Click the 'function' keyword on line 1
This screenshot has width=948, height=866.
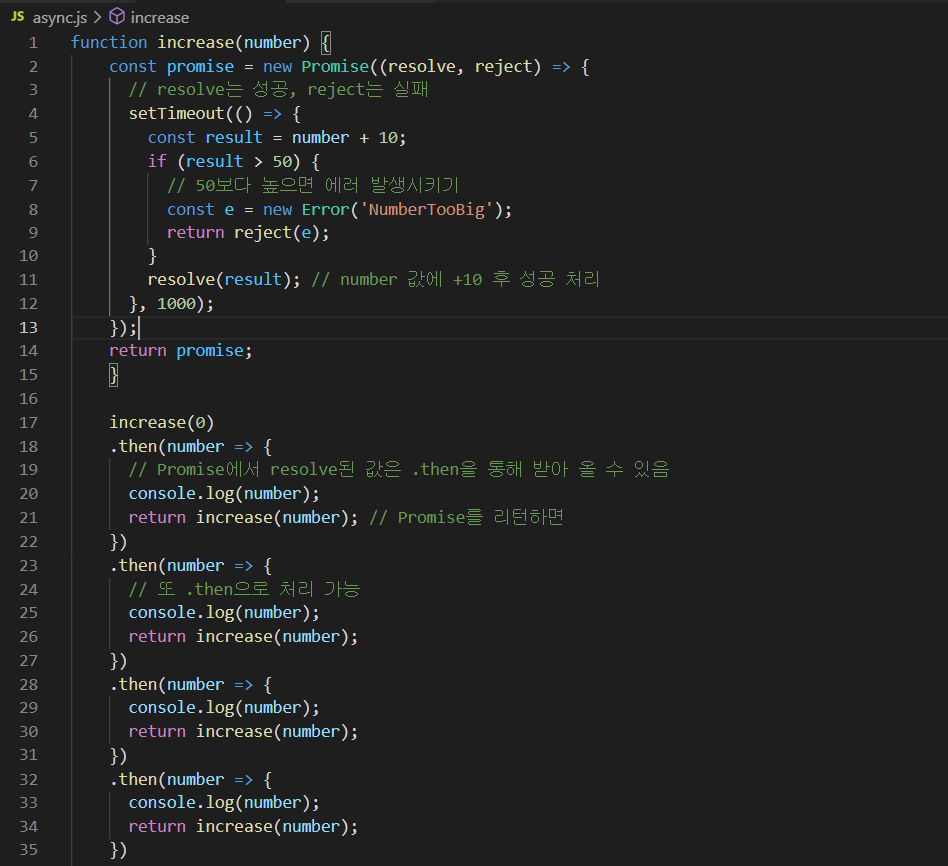109,42
